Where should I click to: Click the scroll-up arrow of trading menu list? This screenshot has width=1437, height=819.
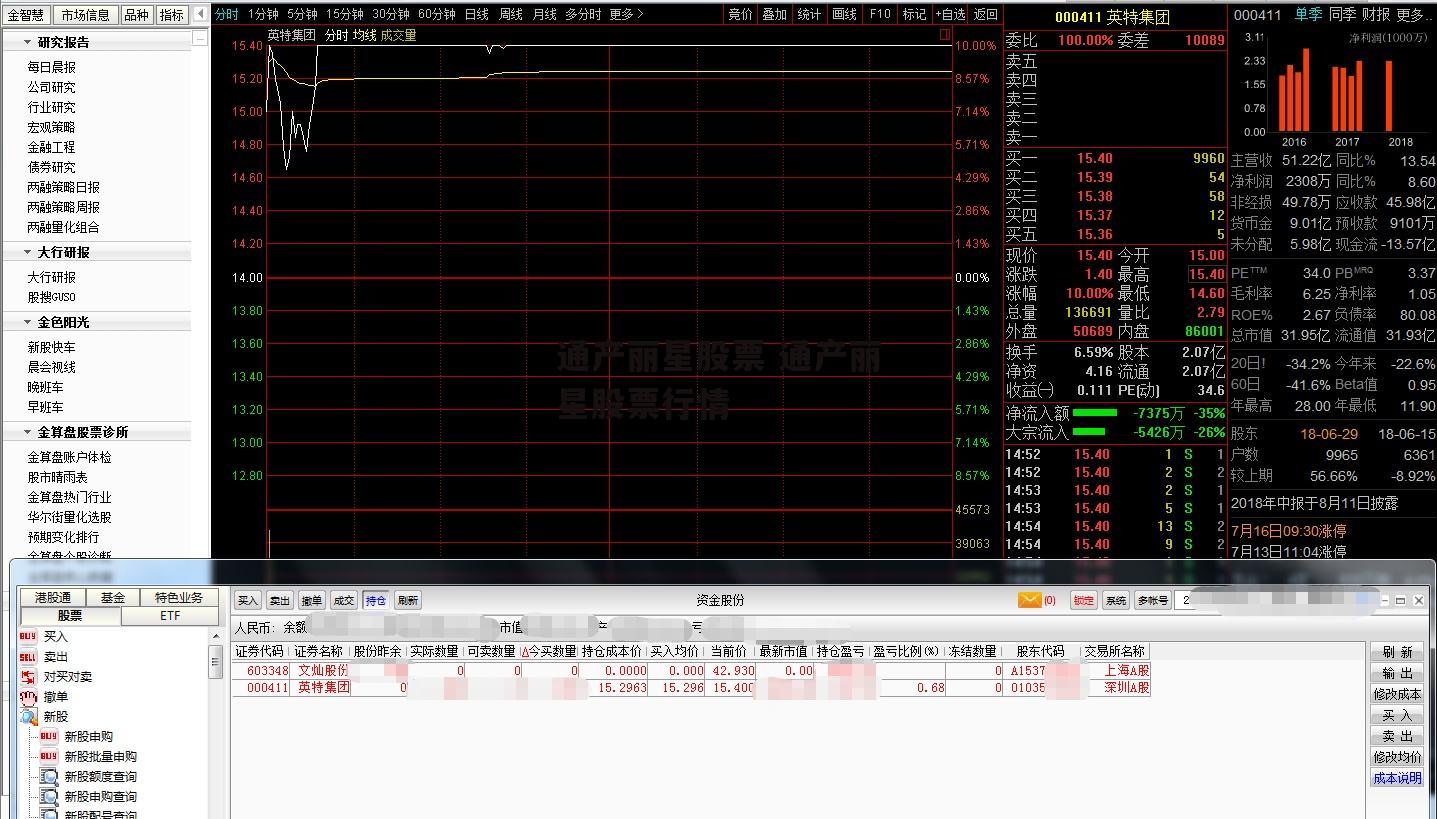coord(215,637)
